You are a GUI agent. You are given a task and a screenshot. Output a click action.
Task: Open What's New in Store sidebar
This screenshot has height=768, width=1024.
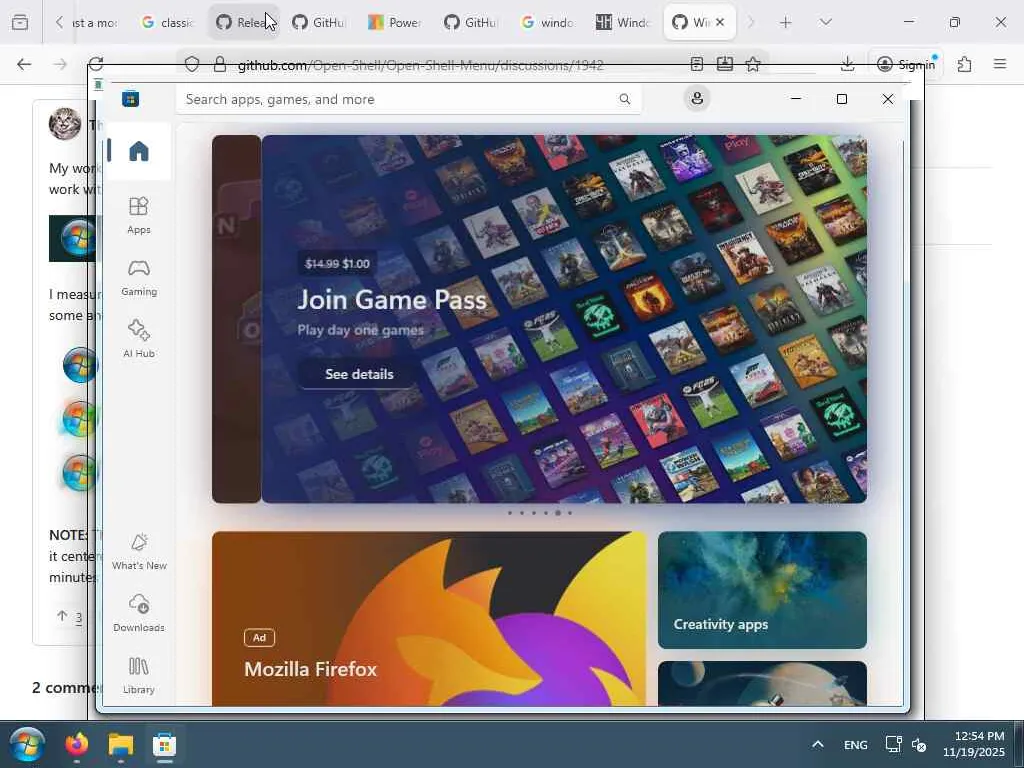(138, 552)
